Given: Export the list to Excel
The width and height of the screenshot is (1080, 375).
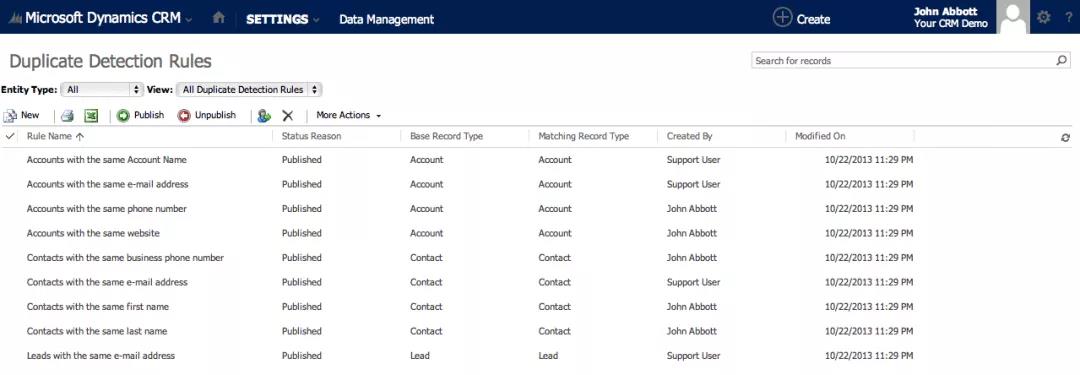Looking at the screenshot, I should 91,116.
